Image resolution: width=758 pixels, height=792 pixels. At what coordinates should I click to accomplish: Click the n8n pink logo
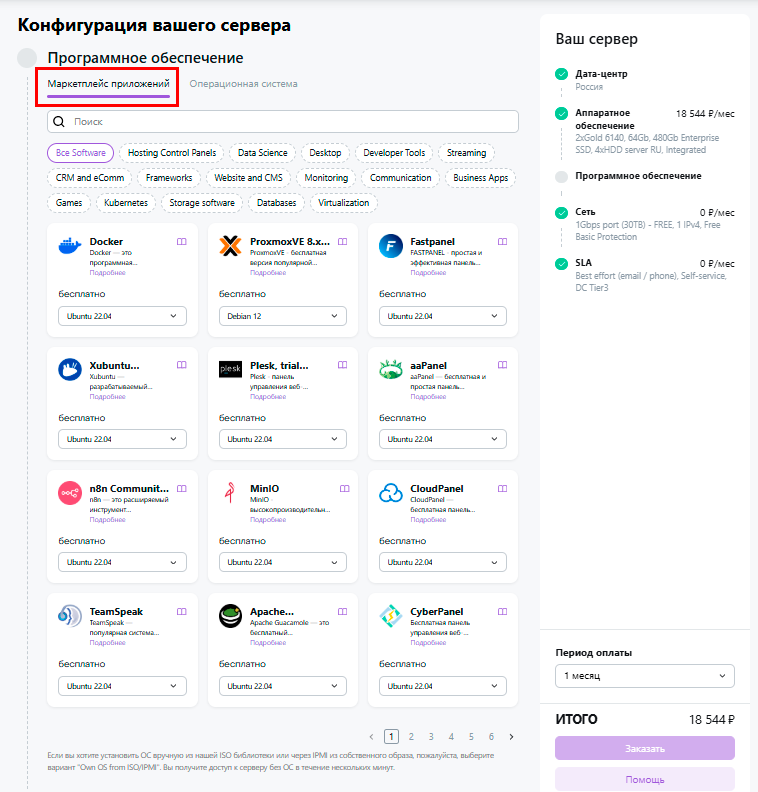(x=70, y=493)
